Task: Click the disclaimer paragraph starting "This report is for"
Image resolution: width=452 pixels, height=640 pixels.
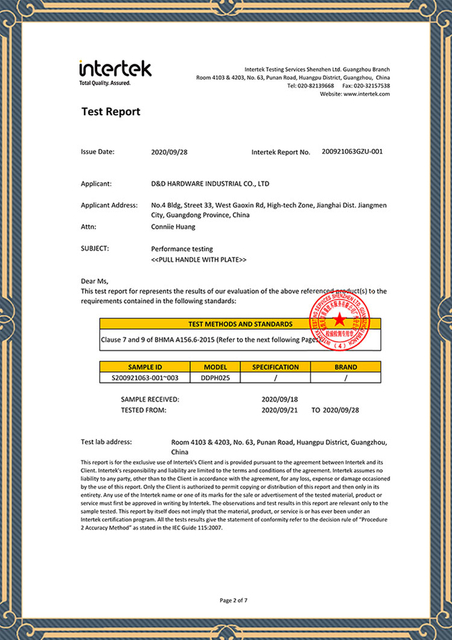Action: click(235, 495)
